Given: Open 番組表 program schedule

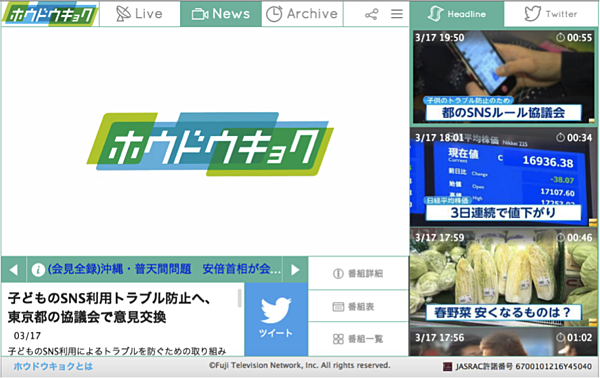Looking at the screenshot, I should 358,306.
